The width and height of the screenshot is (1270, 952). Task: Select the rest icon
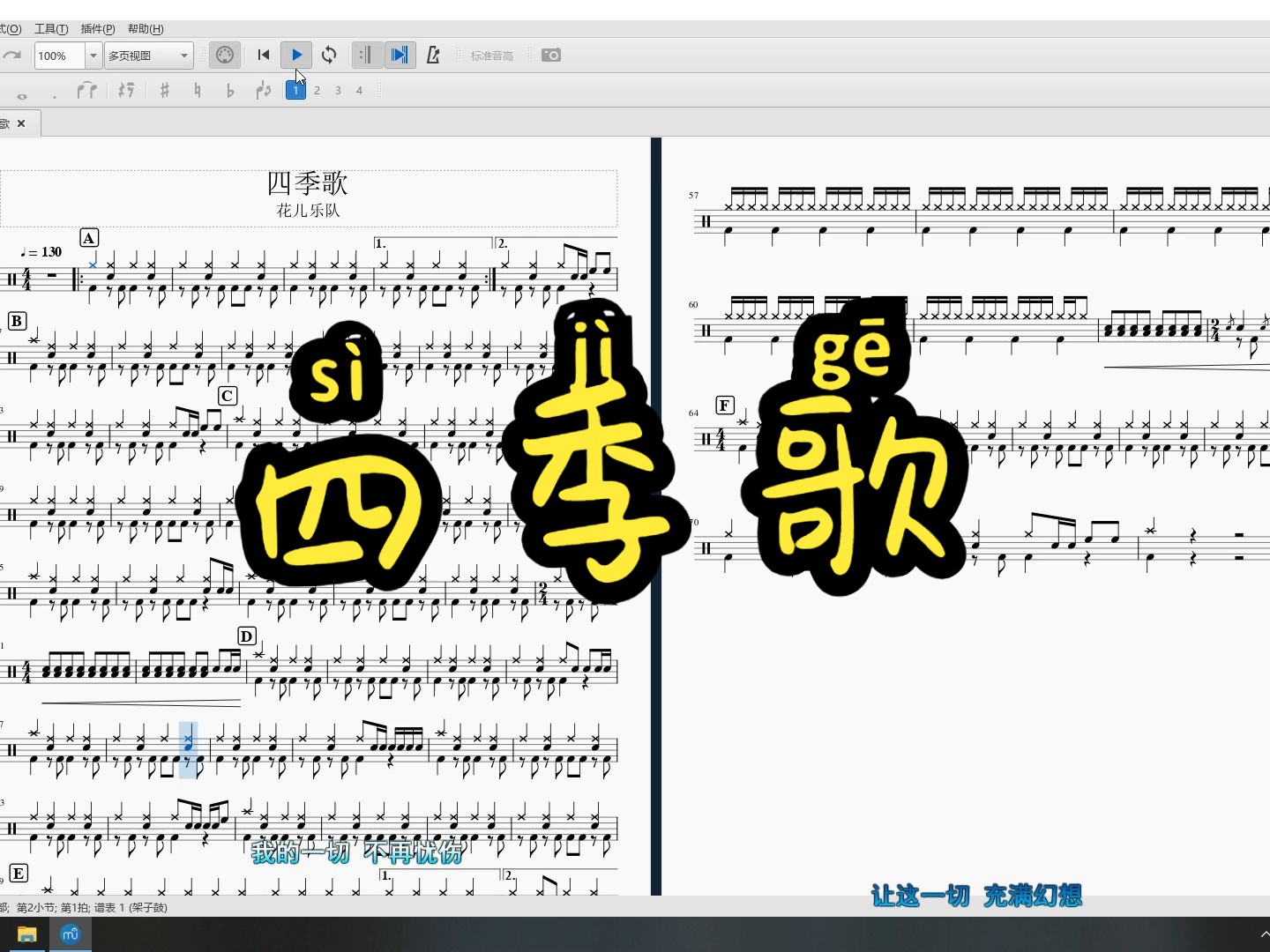click(126, 90)
